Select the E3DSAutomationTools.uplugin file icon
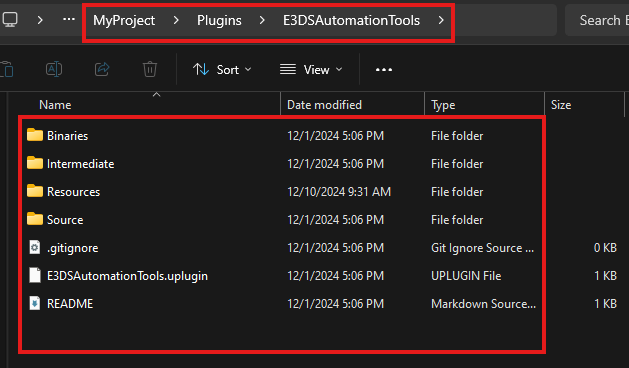The width and height of the screenshot is (629, 368). [35, 276]
